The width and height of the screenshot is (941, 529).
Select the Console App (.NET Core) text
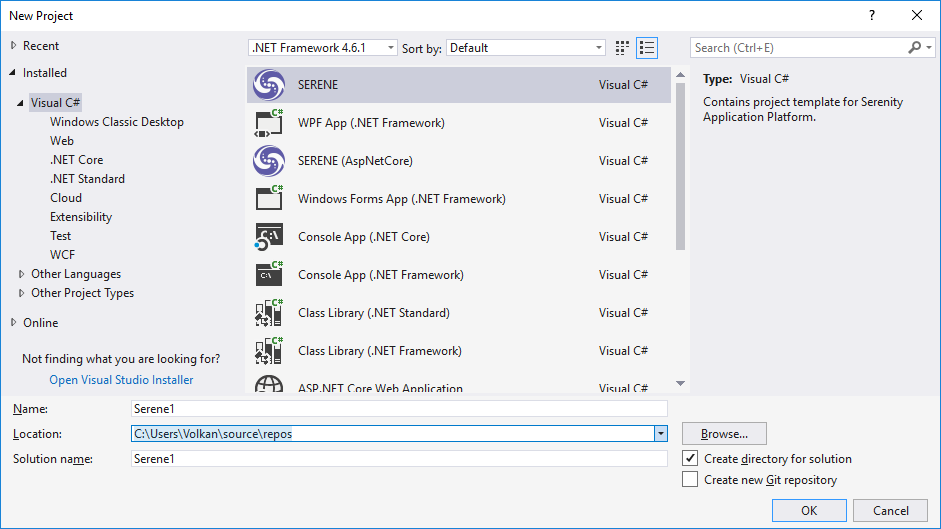tap(364, 237)
